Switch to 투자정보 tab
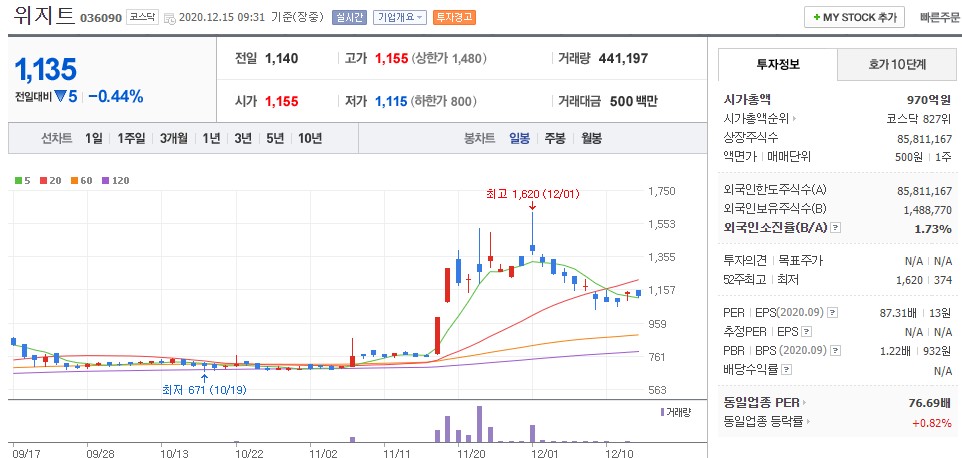Screen dimensions: 962x458 (x=777, y=64)
